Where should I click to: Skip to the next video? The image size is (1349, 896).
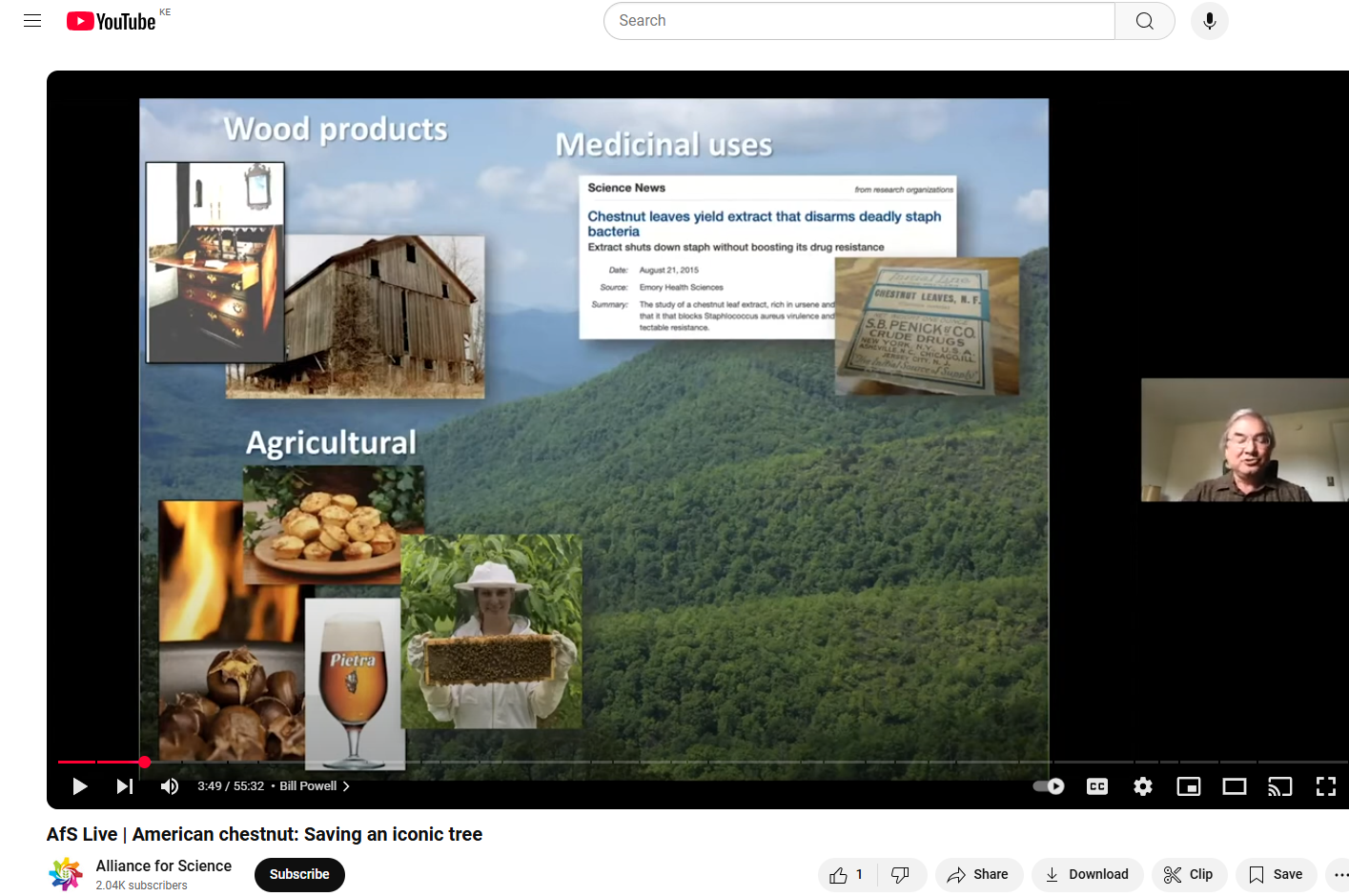[125, 786]
